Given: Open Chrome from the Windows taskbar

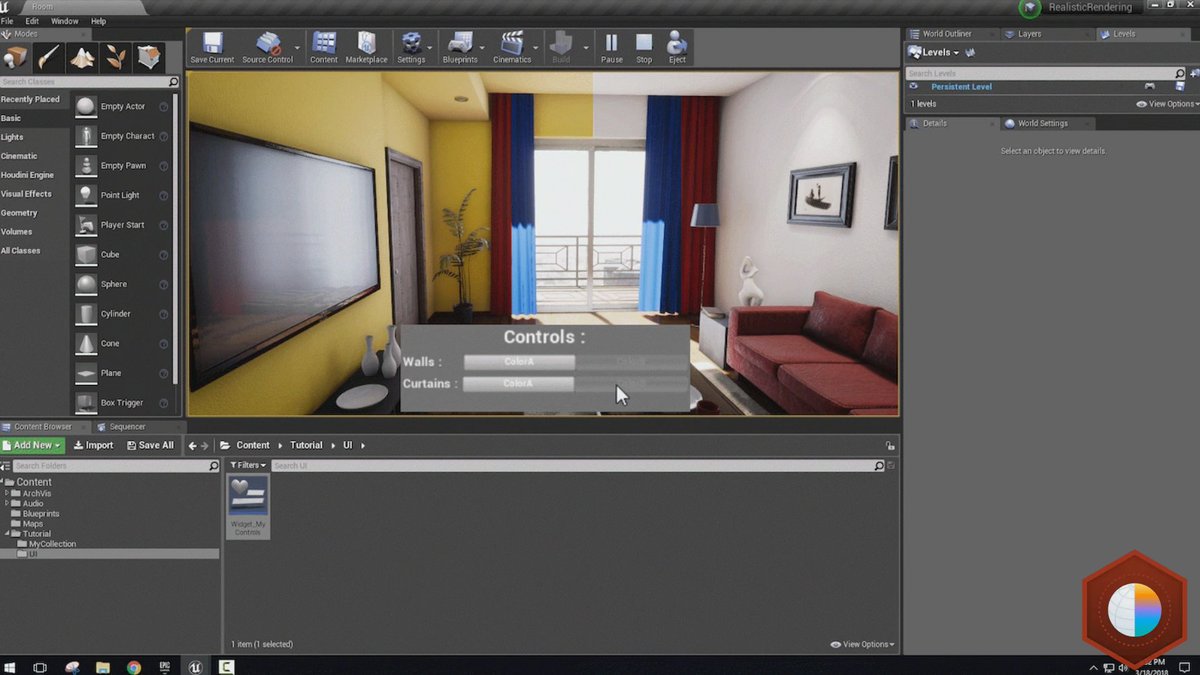Looking at the screenshot, I should [x=134, y=666].
